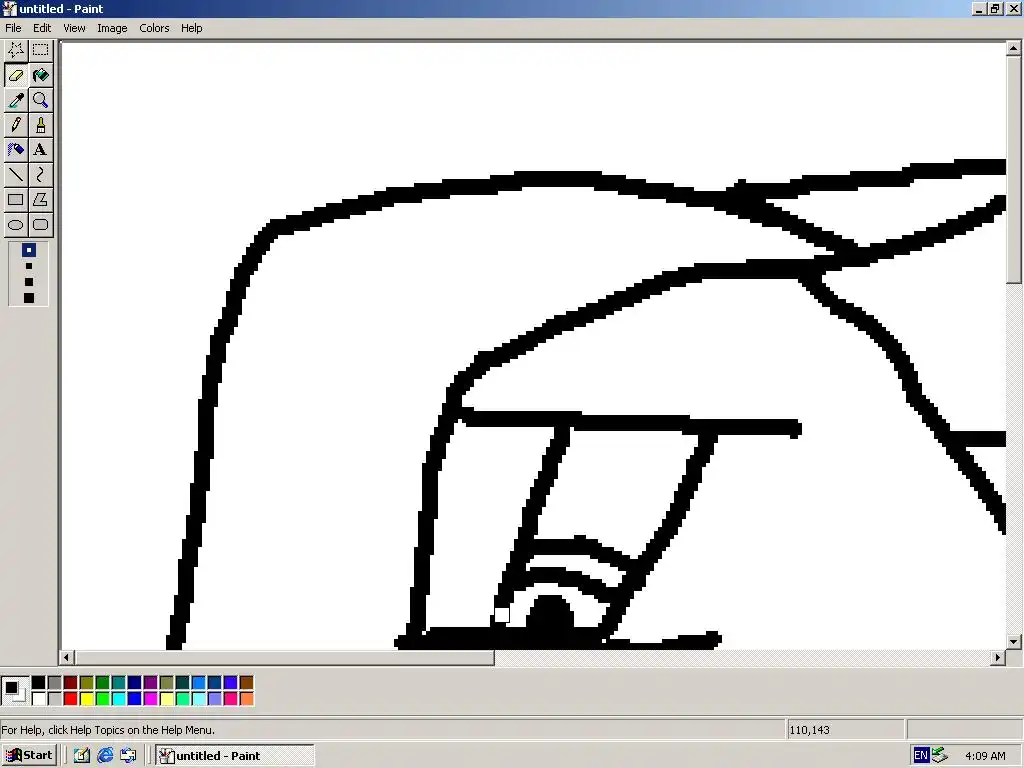The image size is (1024, 768).
Task: Choose the Eraser tool
Action: 16,75
